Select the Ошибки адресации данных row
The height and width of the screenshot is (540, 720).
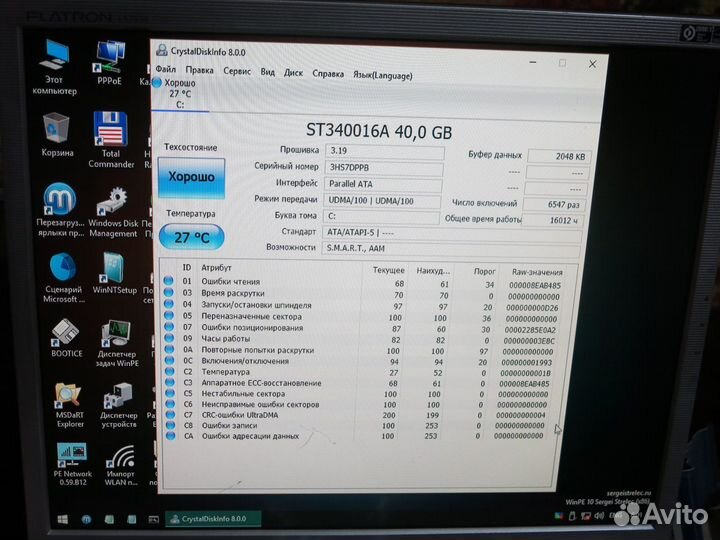[x=356, y=436]
